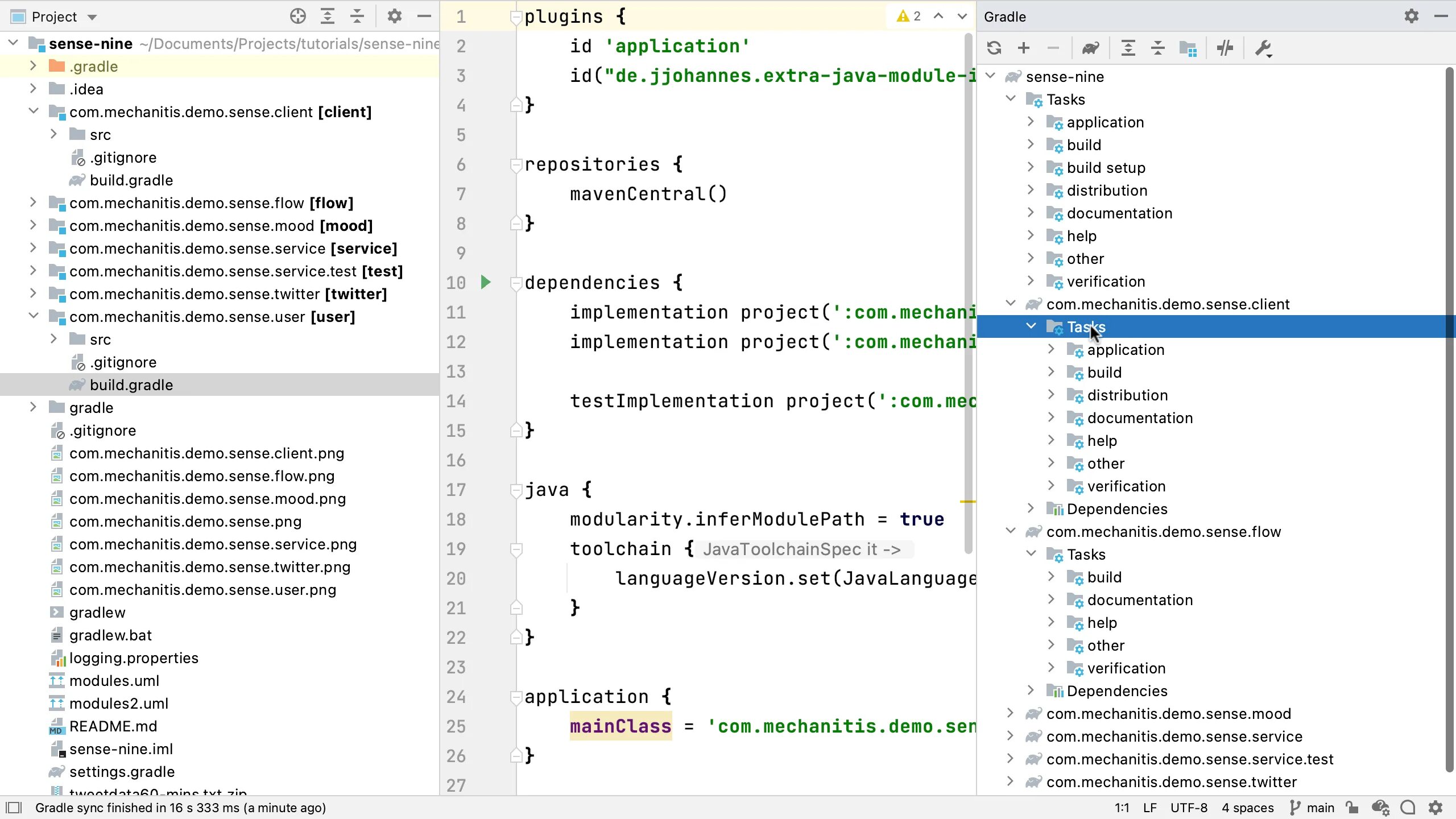Click locate file crosshair icon in Project panel
Image resolution: width=1456 pixels, height=819 pixels.
point(297,16)
